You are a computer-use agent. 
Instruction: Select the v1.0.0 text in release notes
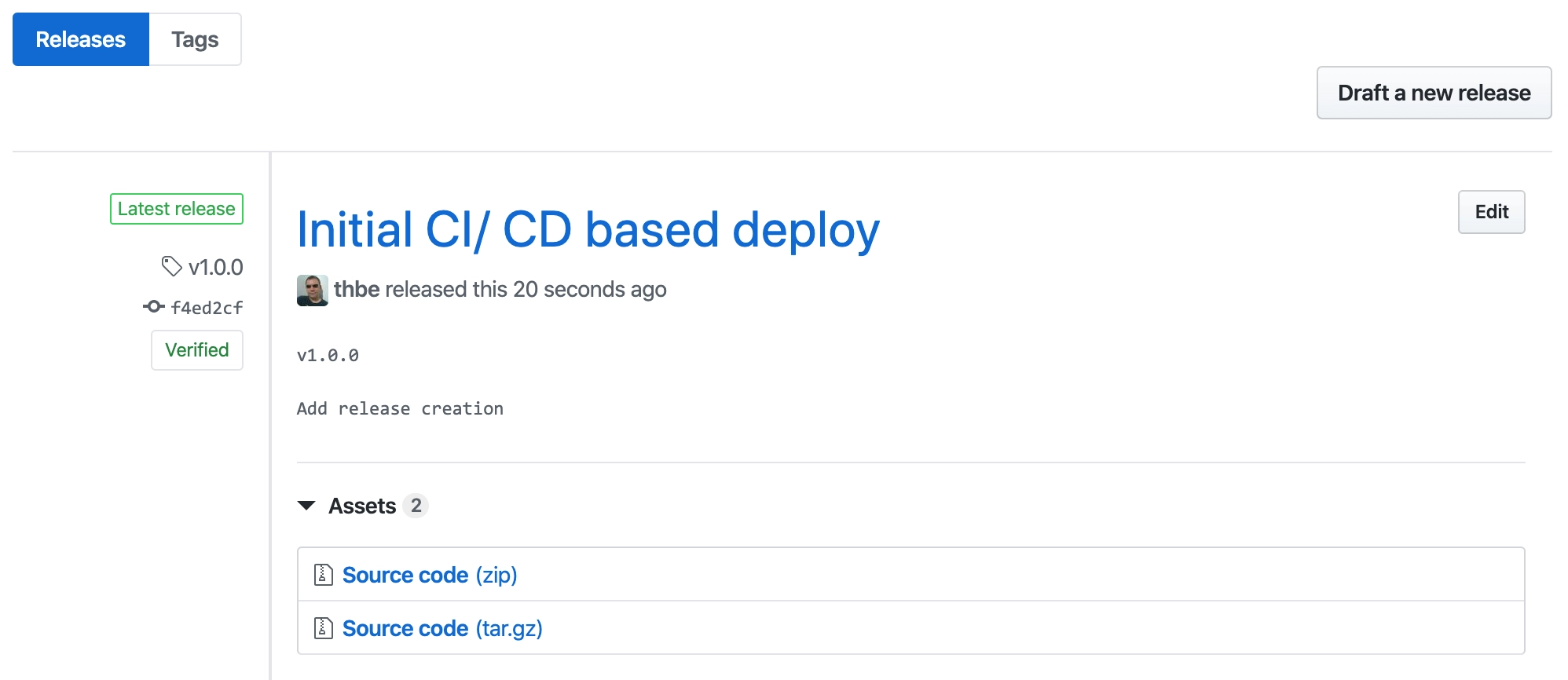tap(328, 356)
